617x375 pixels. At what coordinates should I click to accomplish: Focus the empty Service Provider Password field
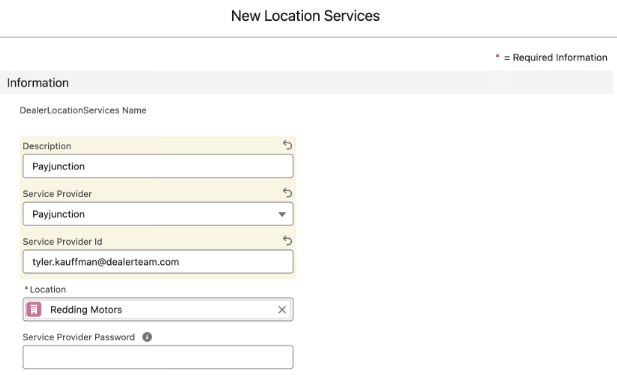158,357
